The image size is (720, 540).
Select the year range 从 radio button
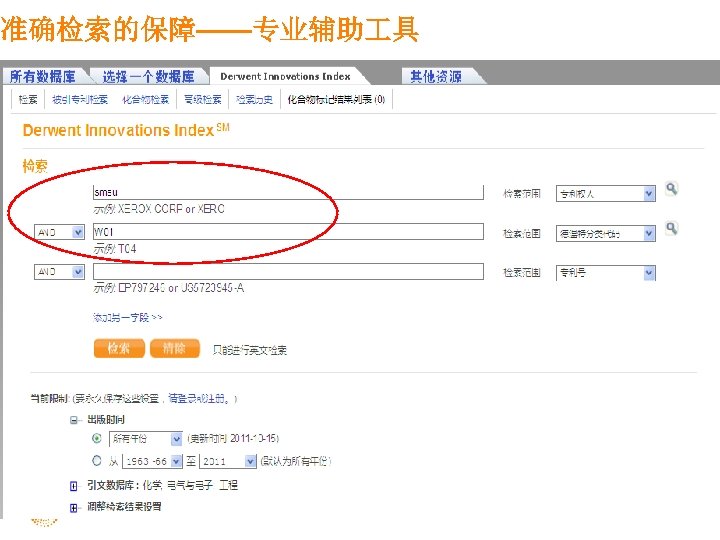(97, 460)
